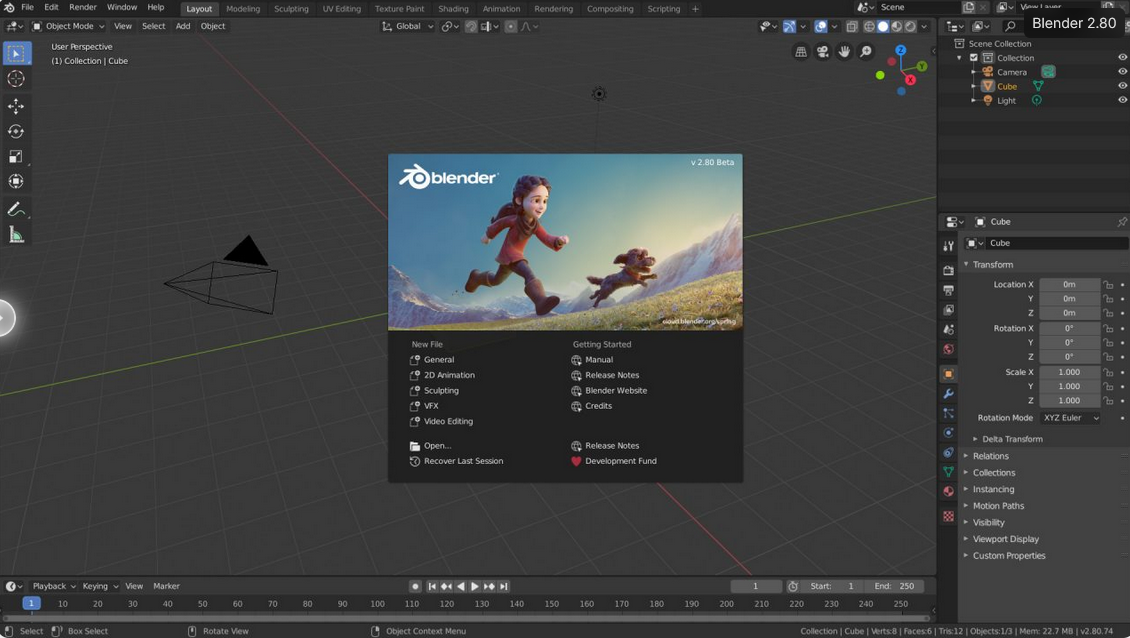Screen dimensions: 1130x638
Task: Open the Scene properties tab icon
Action: [x=948, y=329]
